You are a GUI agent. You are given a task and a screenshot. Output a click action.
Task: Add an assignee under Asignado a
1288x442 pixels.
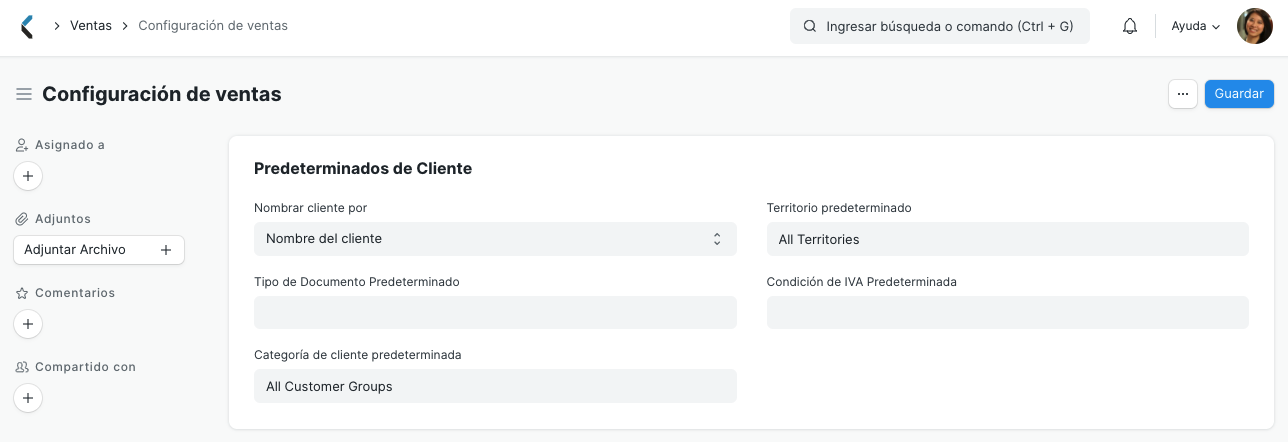click(28, 176)
